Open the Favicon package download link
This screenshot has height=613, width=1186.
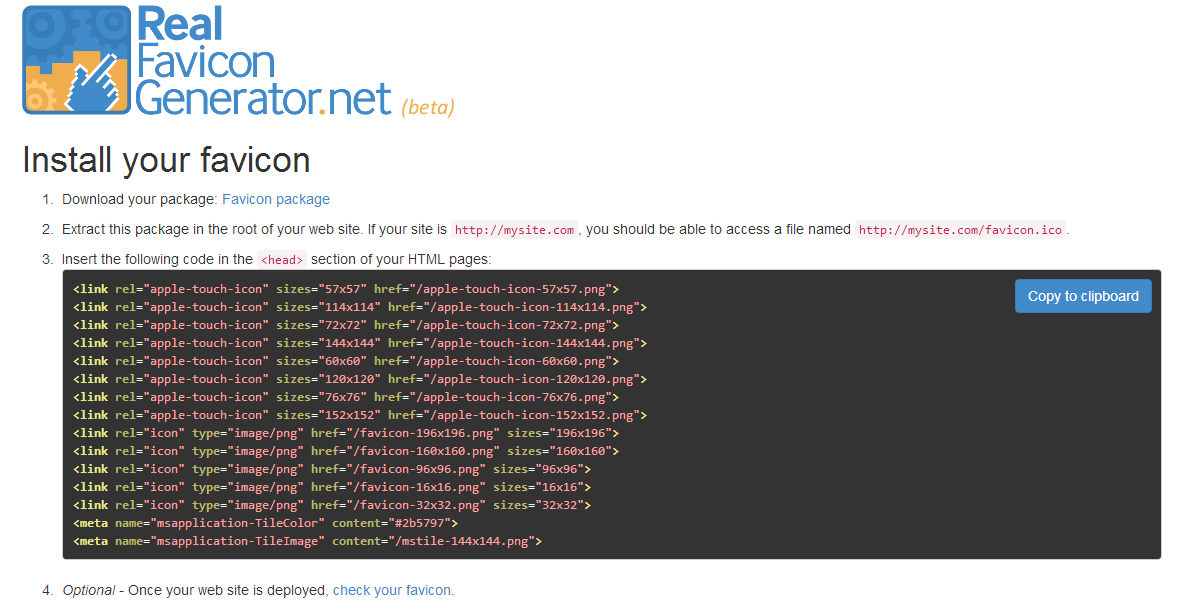coord(275,198)
